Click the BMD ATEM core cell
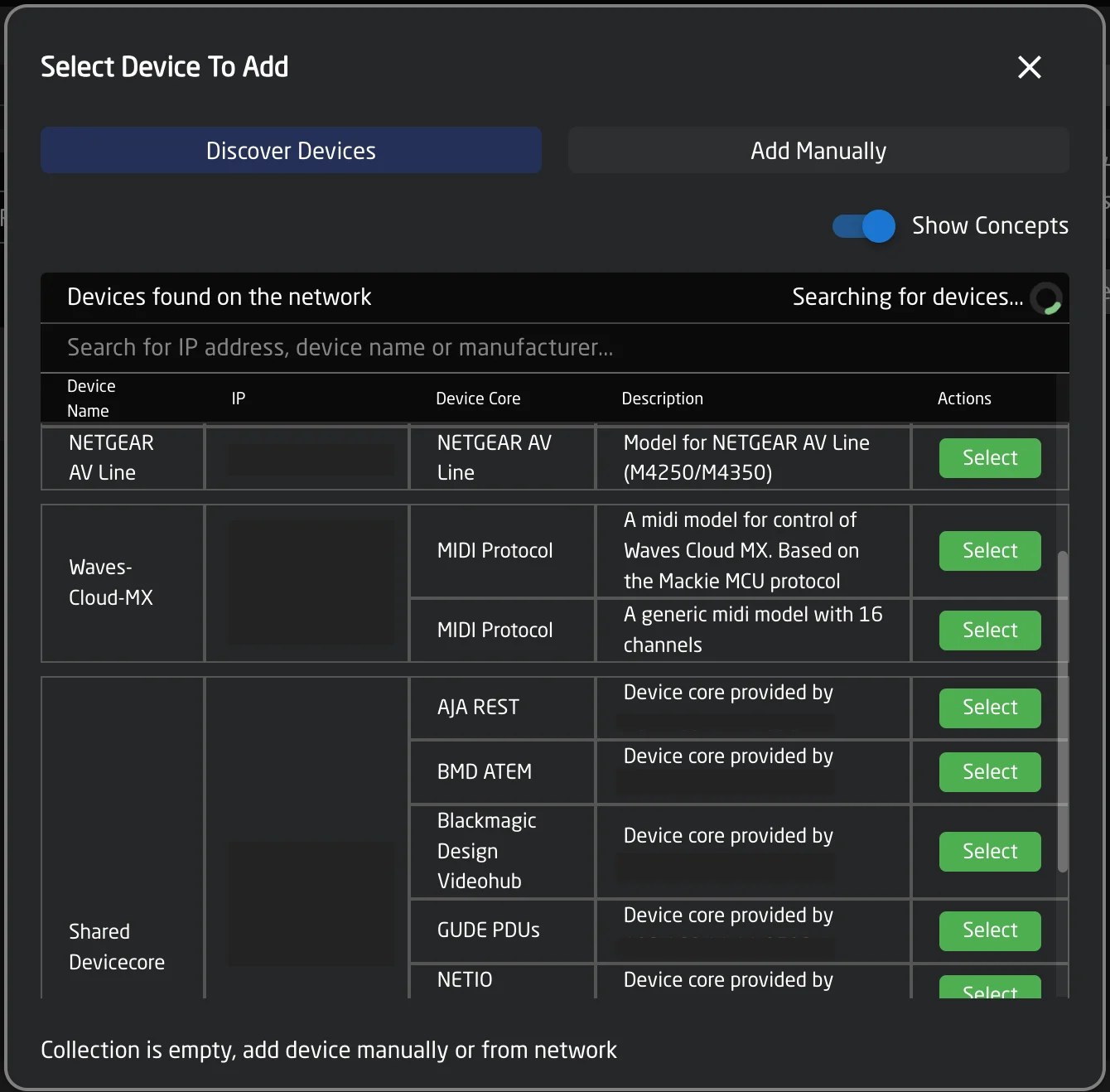1110x1092 pixels. pos(503,772)
